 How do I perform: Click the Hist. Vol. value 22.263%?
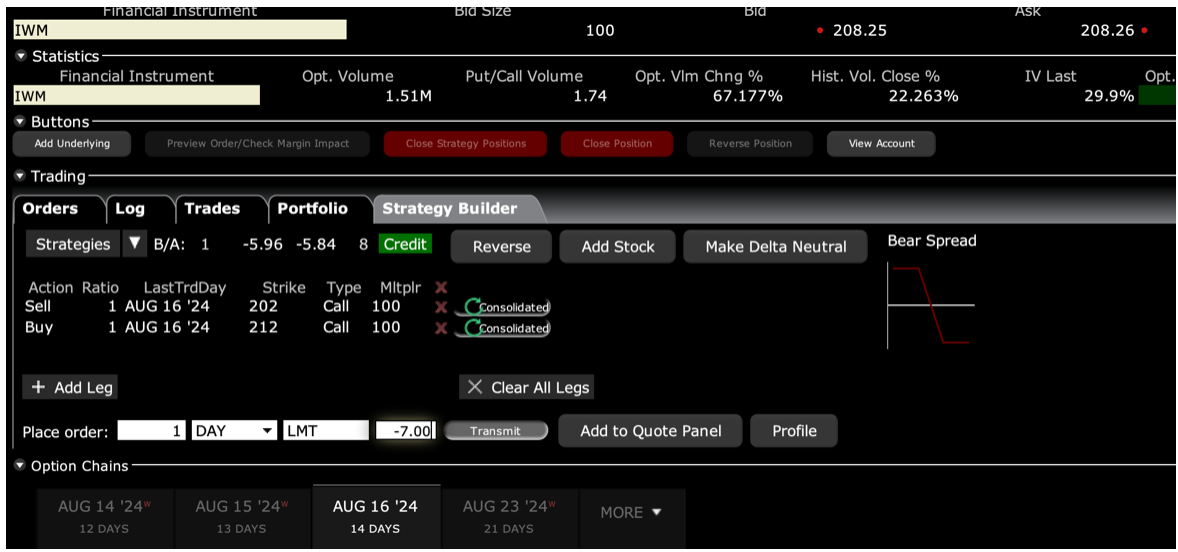click(x=923, y=96)
